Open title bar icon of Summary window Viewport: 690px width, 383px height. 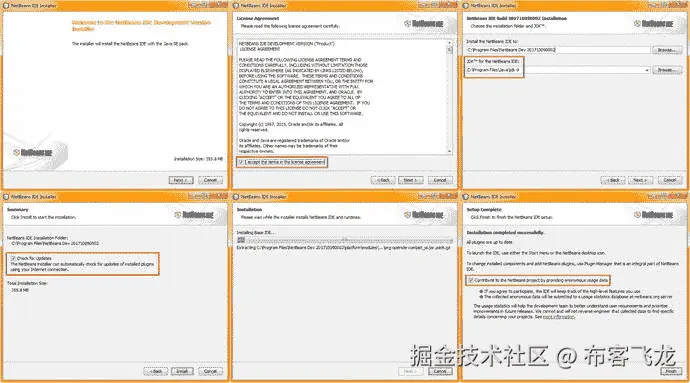click(x=6, y=197)
